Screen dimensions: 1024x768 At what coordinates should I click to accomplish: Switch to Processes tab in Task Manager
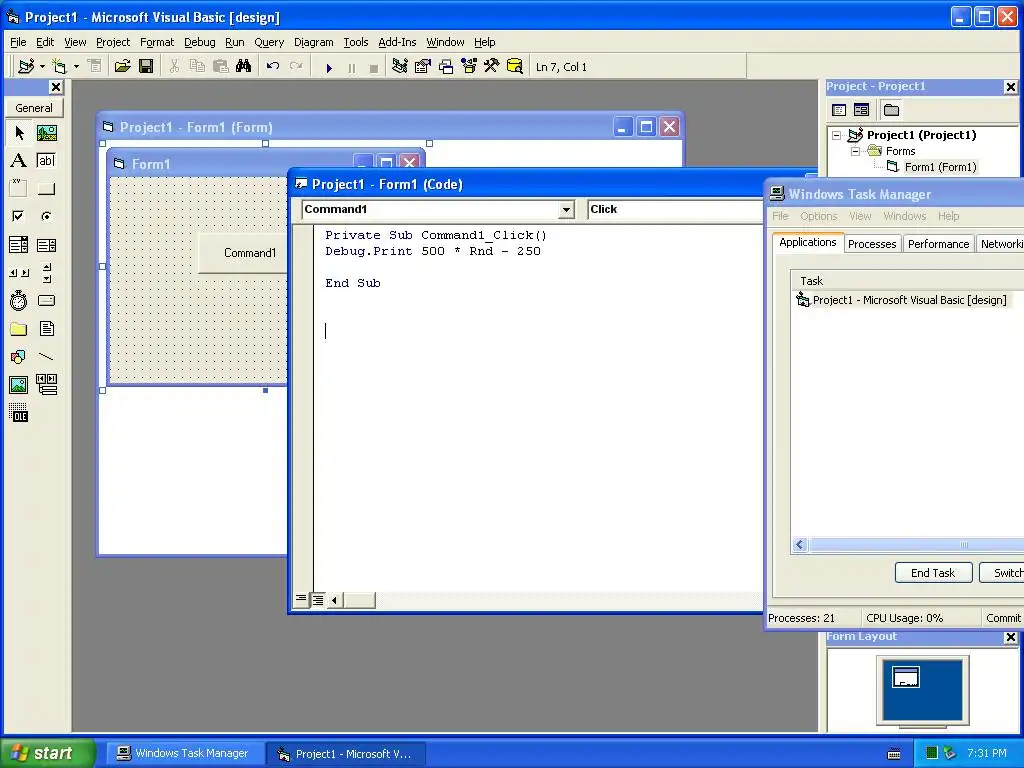click(872, 244)
